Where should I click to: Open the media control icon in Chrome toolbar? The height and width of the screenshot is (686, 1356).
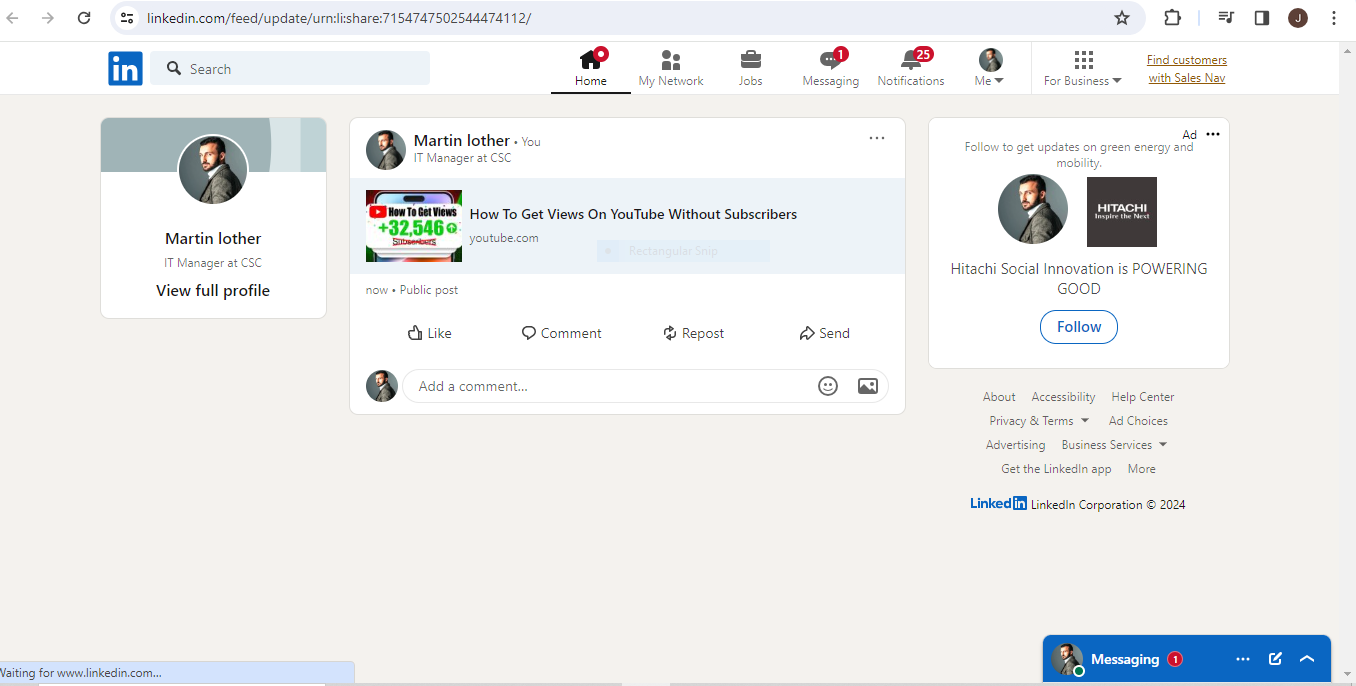pos(1226,18)
